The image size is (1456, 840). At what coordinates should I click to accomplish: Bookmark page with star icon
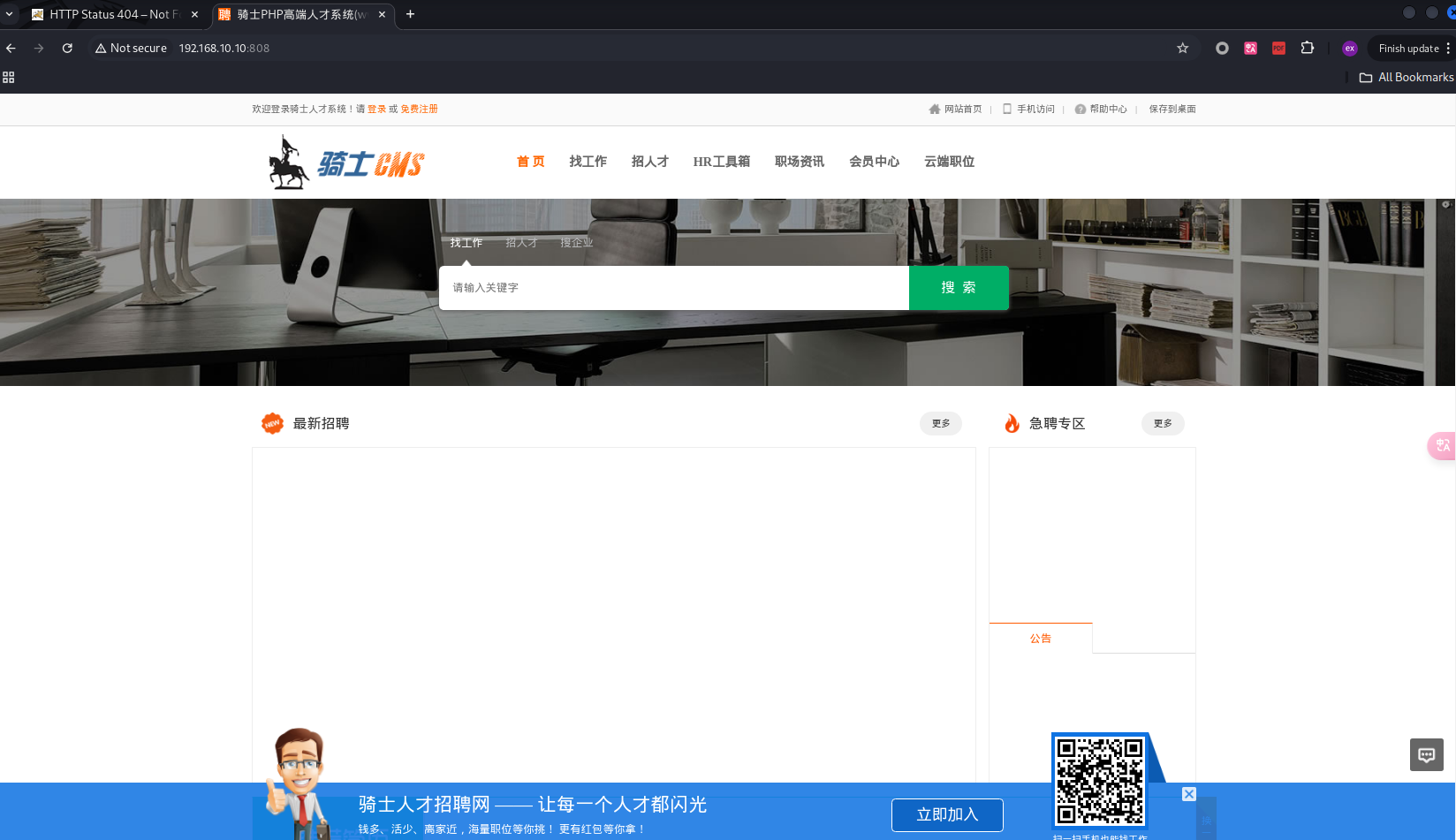point(1182,49)
